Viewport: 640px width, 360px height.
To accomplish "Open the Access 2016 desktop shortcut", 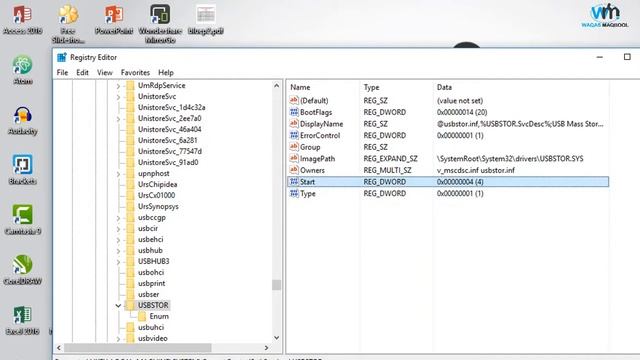I will pos(22,19).
